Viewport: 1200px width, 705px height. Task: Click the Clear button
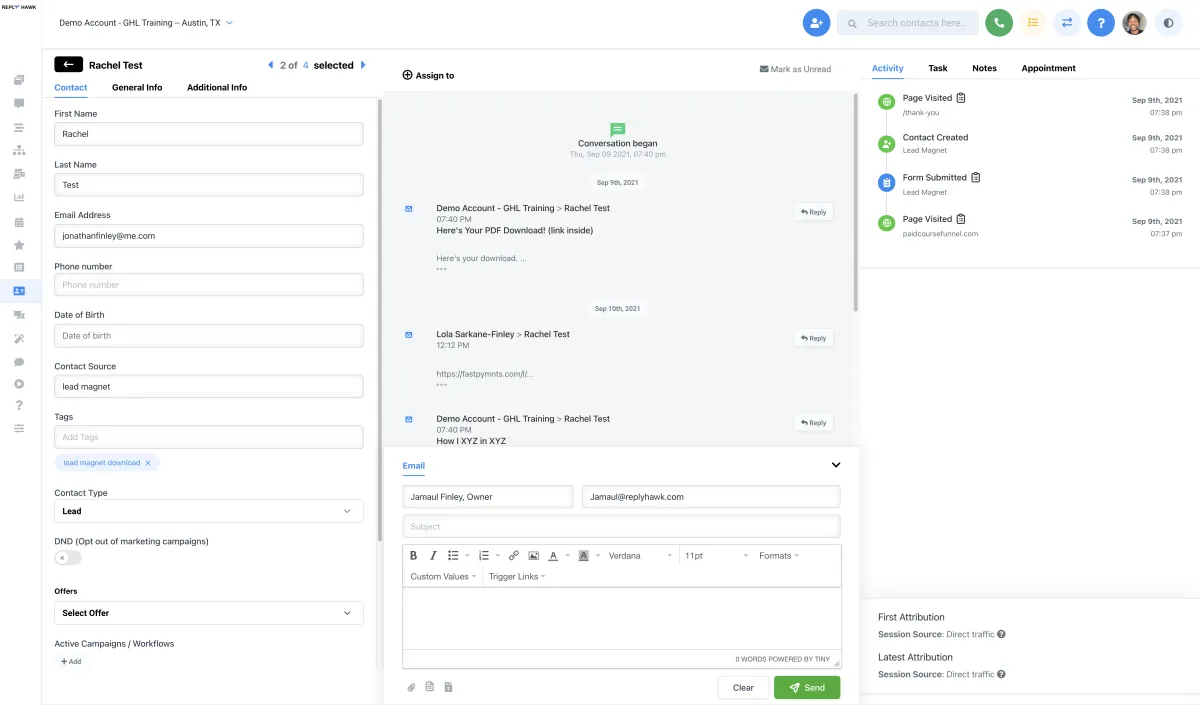(x=743, y=688)
